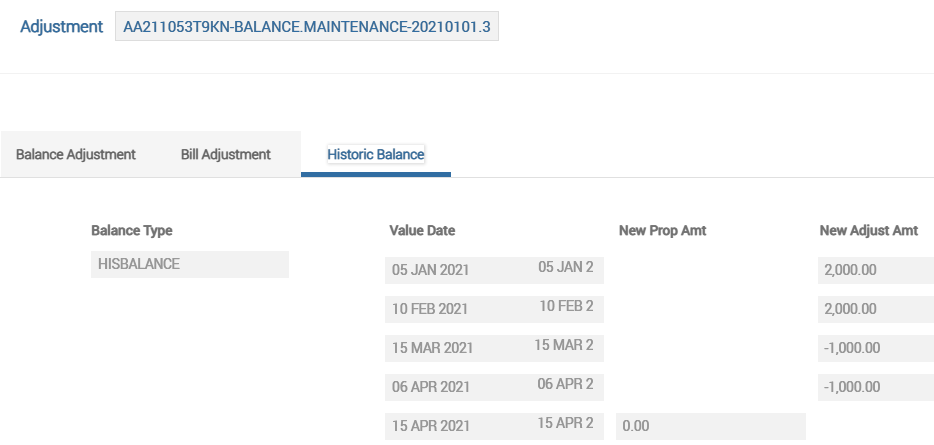Open the Bill Adjustment tab
This screenshot has height=445, width=934.
[x=226, y=155]
